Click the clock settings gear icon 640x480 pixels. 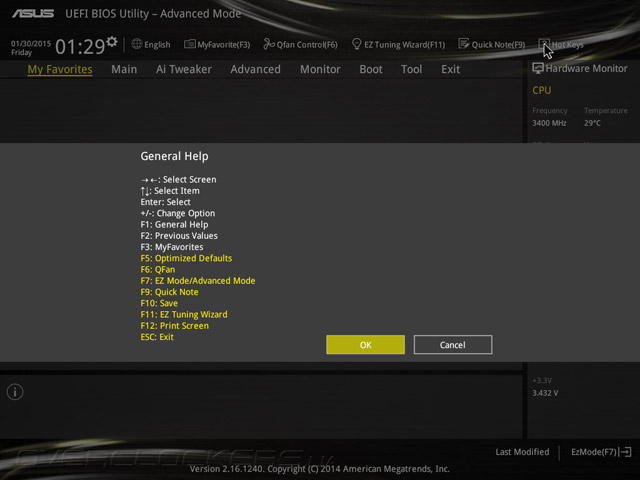click(x=112, y=42)
